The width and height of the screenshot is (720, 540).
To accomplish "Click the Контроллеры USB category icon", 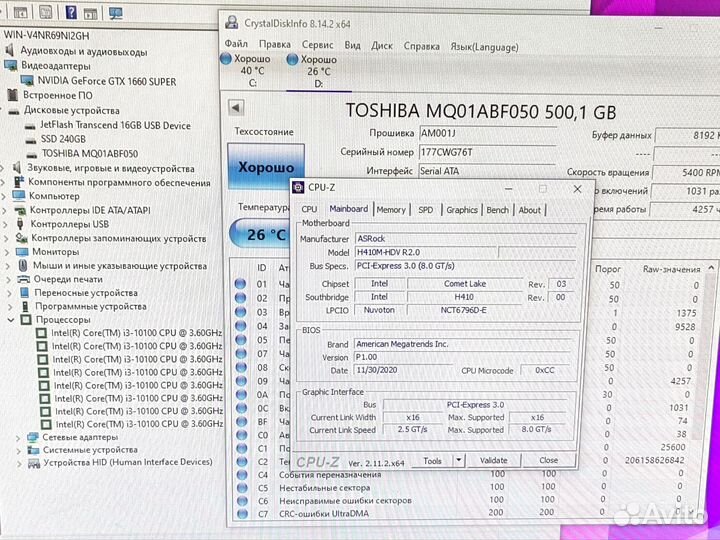I will [20, 224].
